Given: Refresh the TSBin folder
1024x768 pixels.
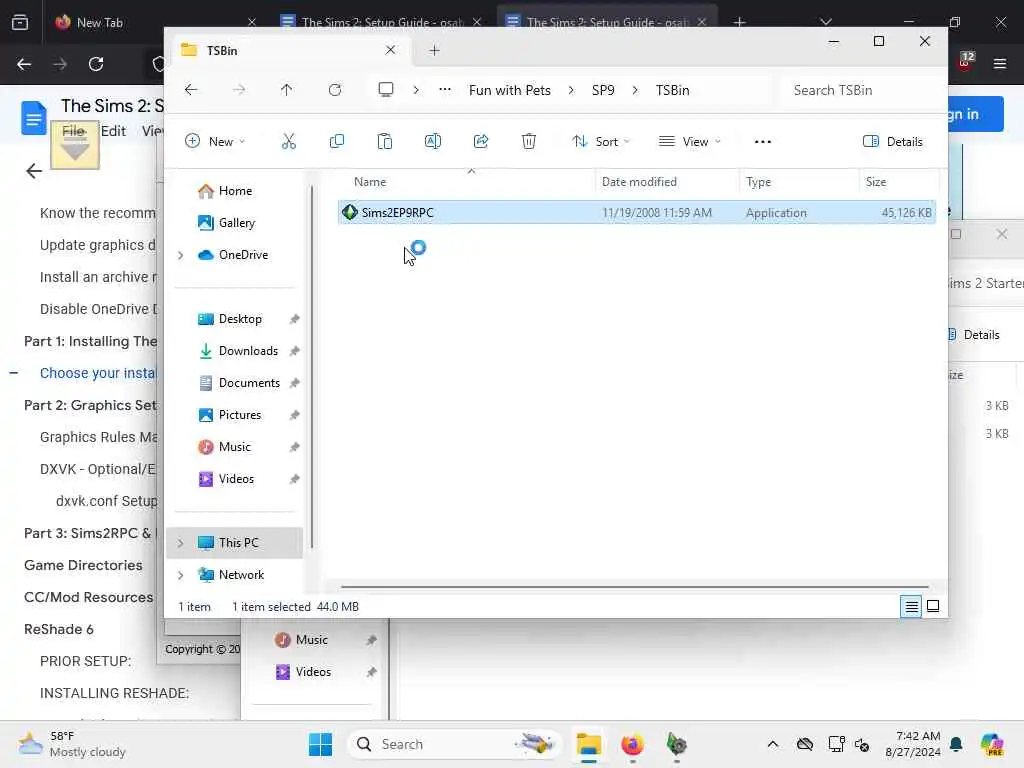Looking at the screenshot, I should click(335, 90).
